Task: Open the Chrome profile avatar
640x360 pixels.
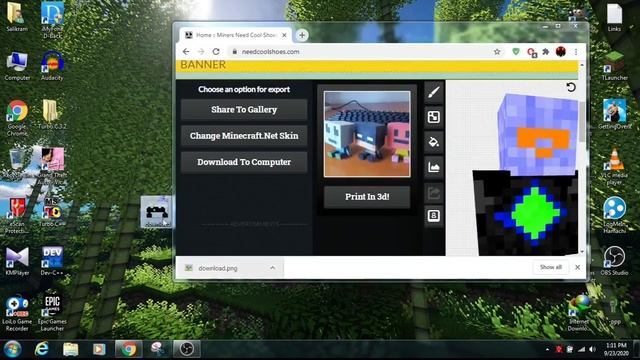Action: tap(561, 52)
